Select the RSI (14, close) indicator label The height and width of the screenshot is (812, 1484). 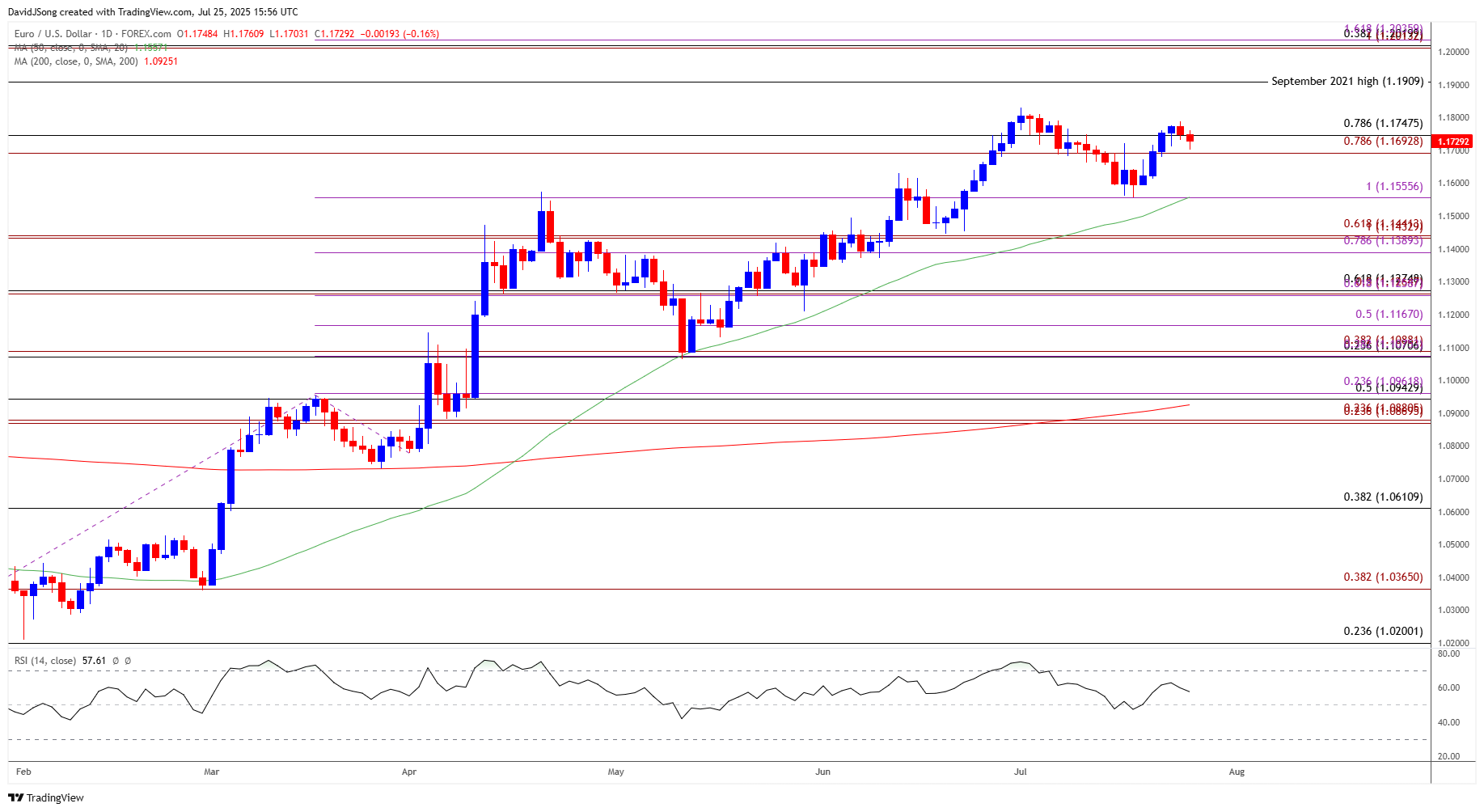tap(45, 661)
